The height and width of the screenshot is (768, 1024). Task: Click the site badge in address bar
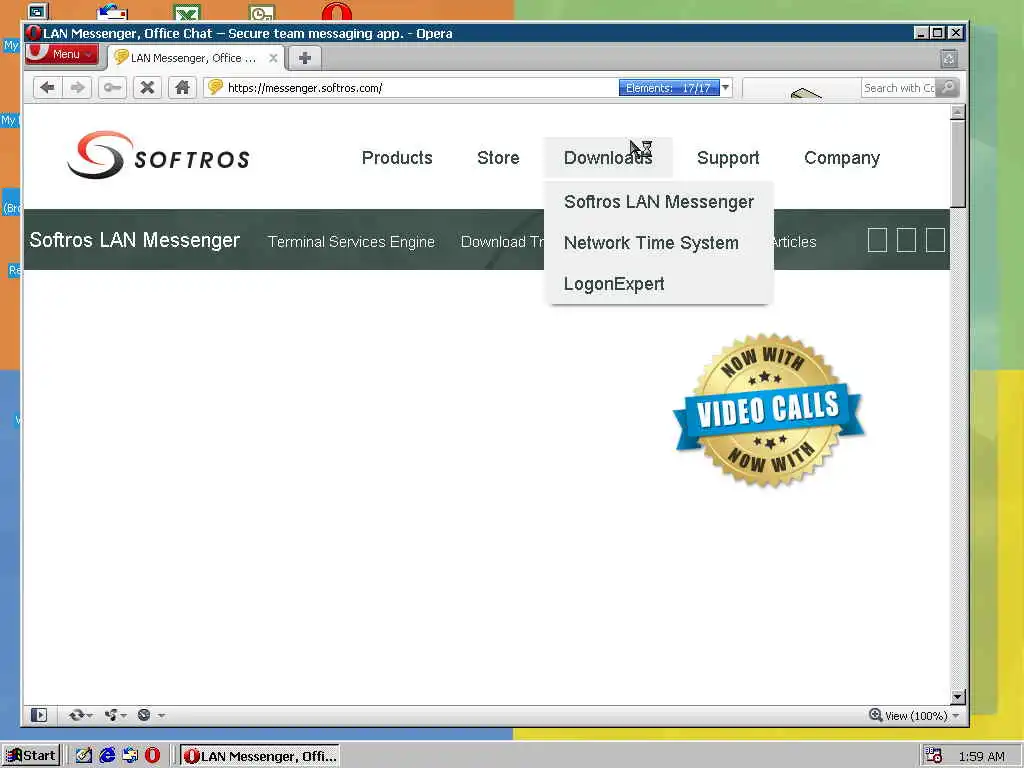216,87
